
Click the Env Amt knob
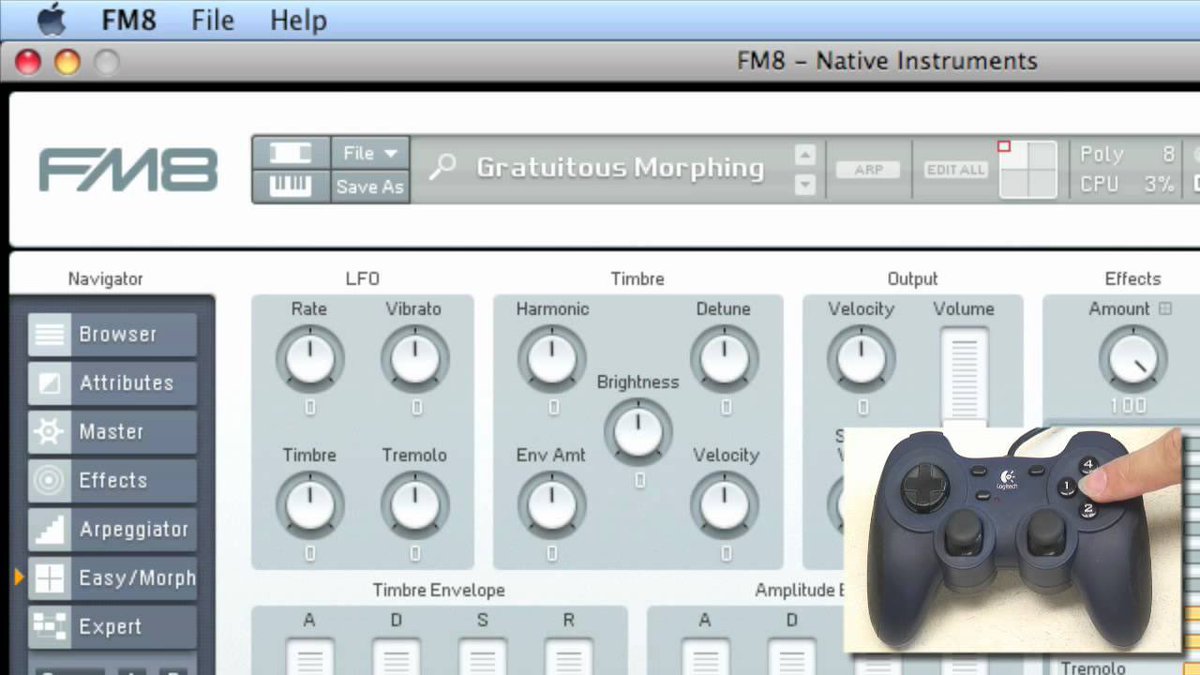pyautogui.click(x=552, y=503)
